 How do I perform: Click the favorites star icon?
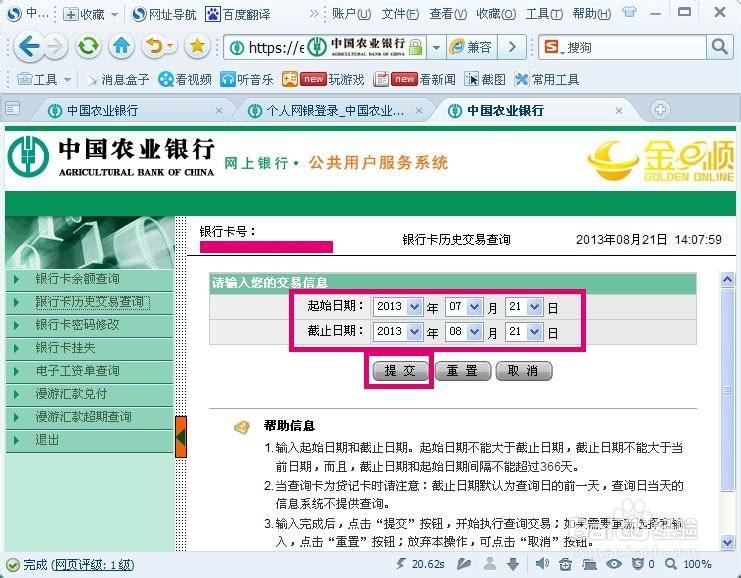pyautogui.click(x=197, y=46)
